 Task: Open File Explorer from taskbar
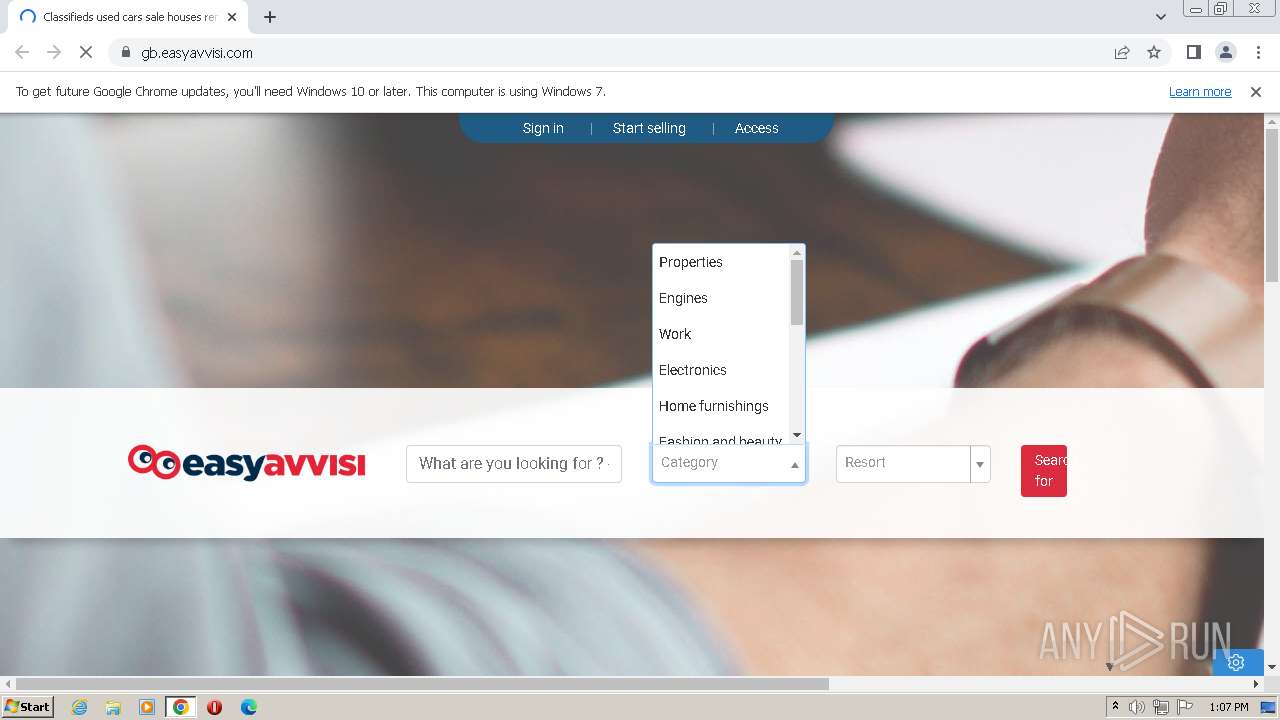click(x=113, y=707)
